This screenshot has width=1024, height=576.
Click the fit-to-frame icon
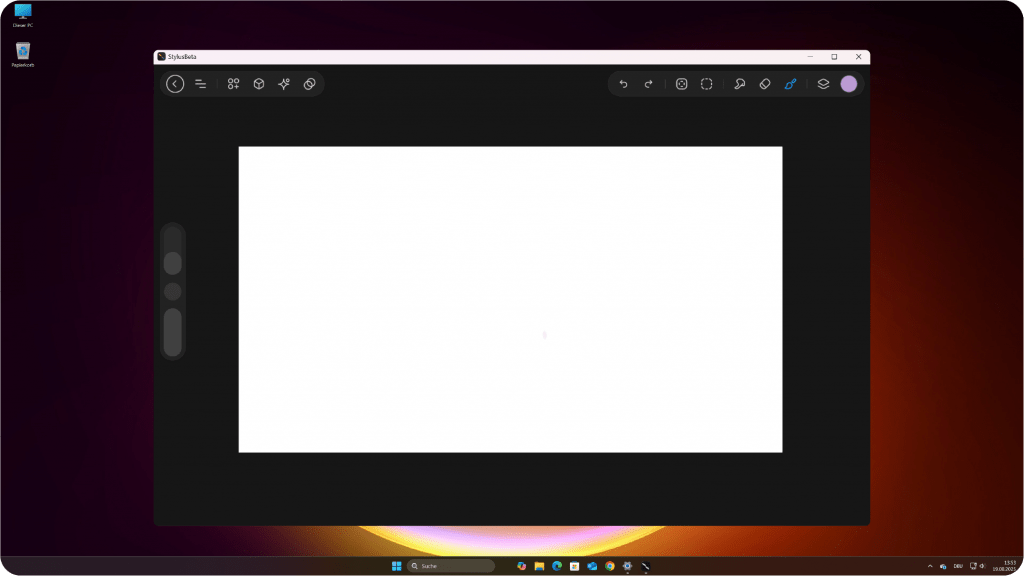tap(681, 84)
